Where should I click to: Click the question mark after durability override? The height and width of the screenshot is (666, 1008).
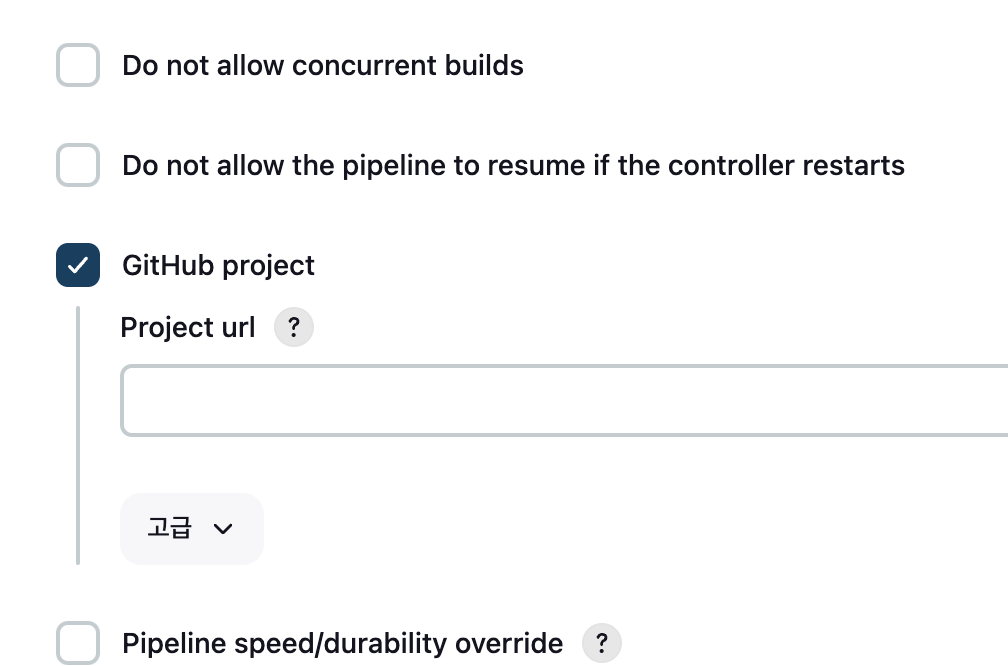602,643
